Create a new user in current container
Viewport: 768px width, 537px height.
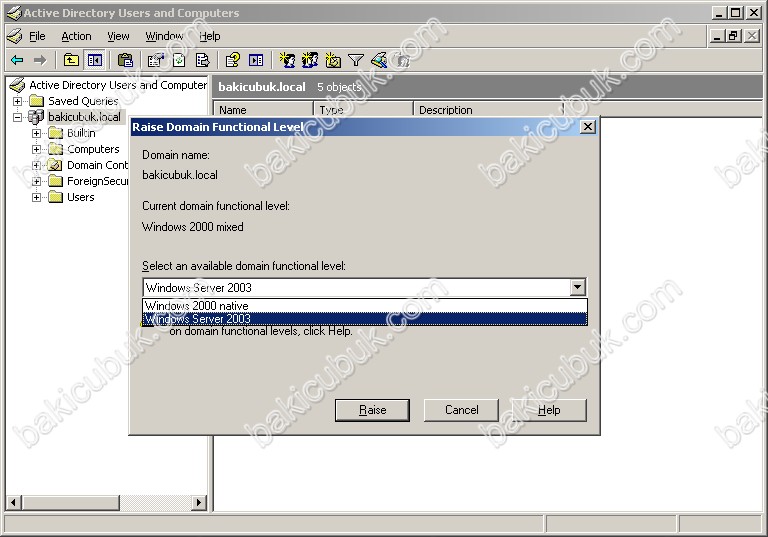click(x=287, y=60)
